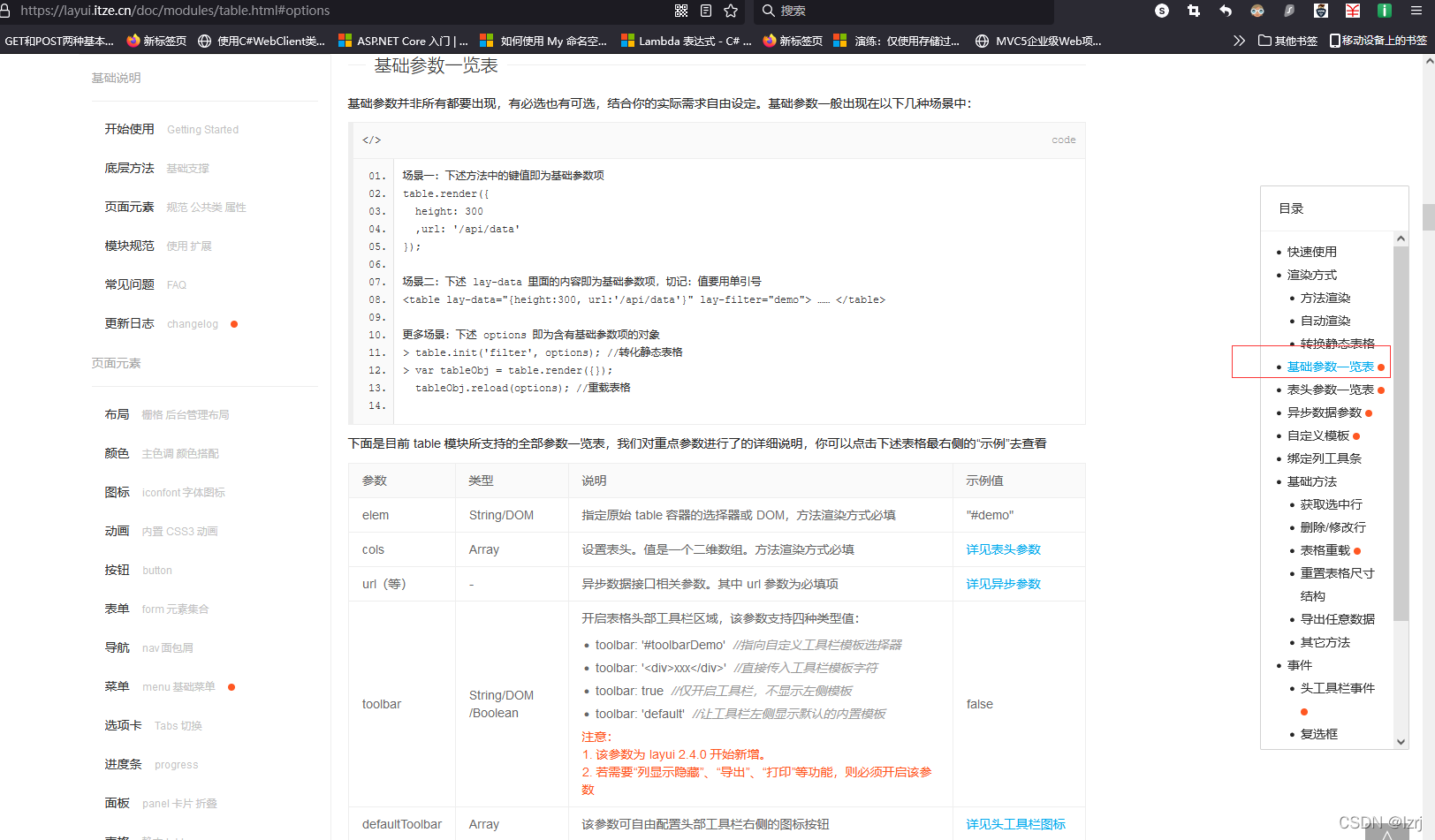Open sidebar item 开始使用 Getting Started
This screenshot has width=1435, height=840.
point(171,129)
